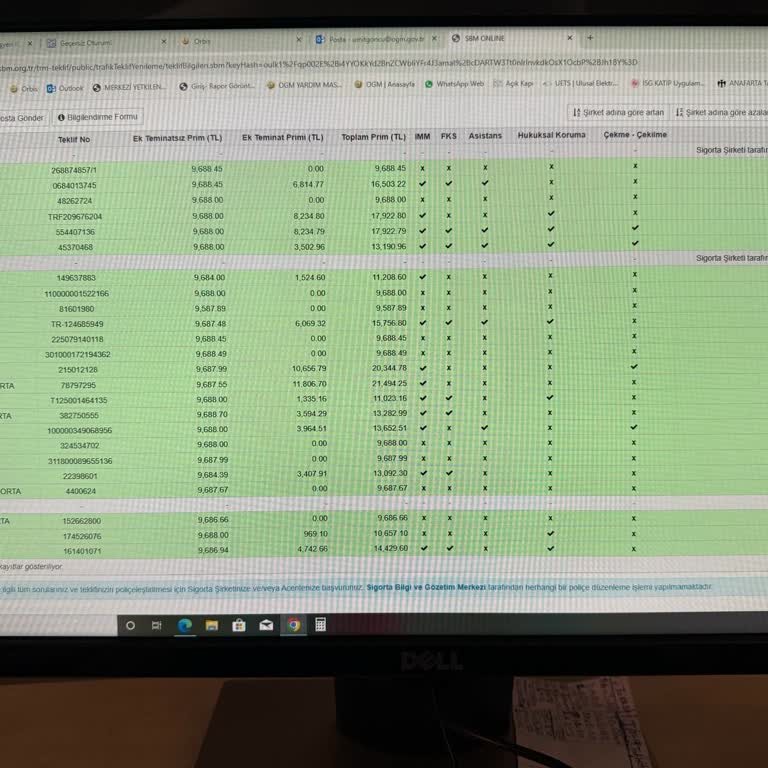This screenshot has width=768, height=768.
Task: Open the Orbis bookmark in bookmarks bar
Action: pos(24,89)
